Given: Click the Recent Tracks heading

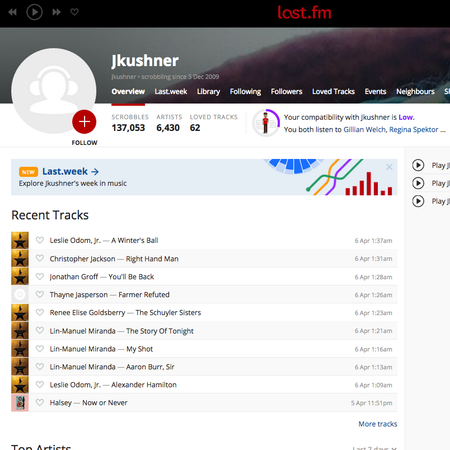Looking at the screenshot, I should click(50, 215).
